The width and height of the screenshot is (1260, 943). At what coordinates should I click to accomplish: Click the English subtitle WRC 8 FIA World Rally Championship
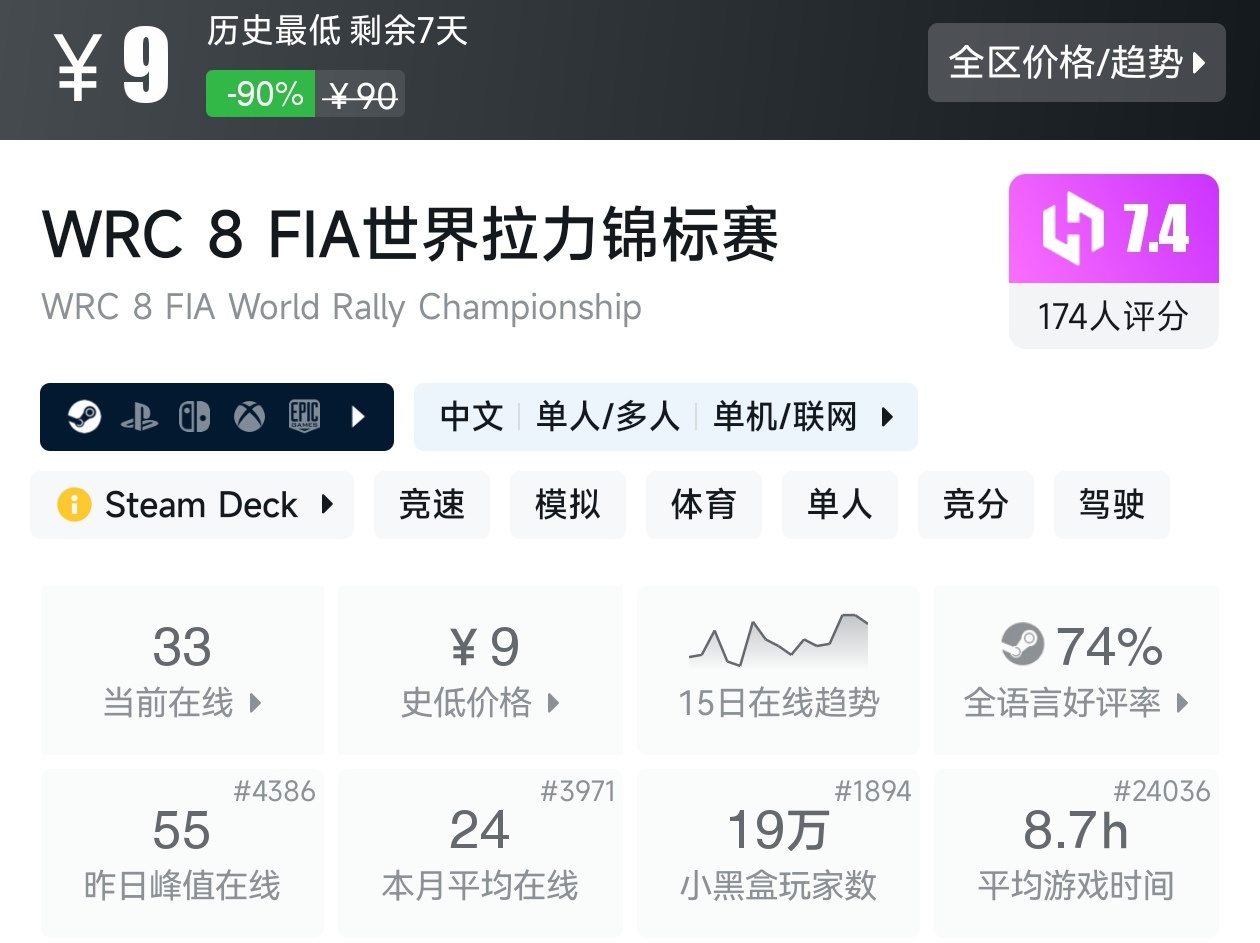(x=341, y=307)
